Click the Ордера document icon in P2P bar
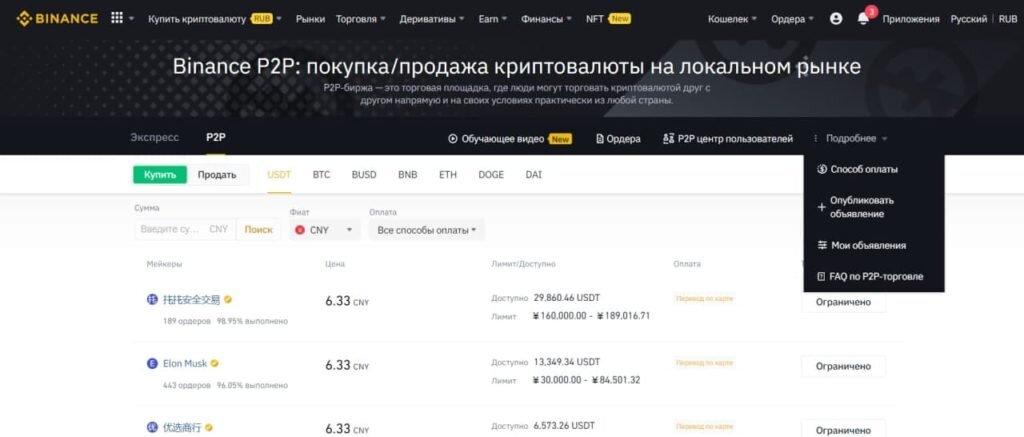 click(600, 138)
